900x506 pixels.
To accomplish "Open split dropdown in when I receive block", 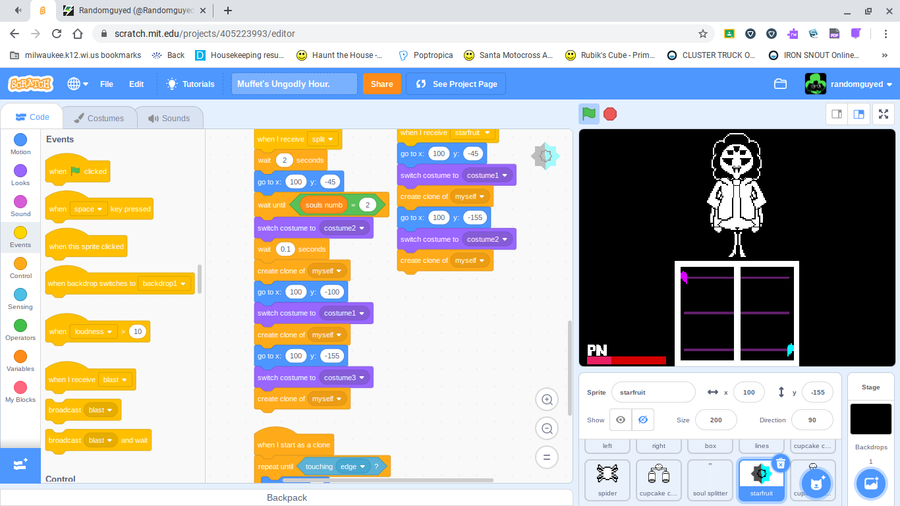I will (x=323, y=139).
